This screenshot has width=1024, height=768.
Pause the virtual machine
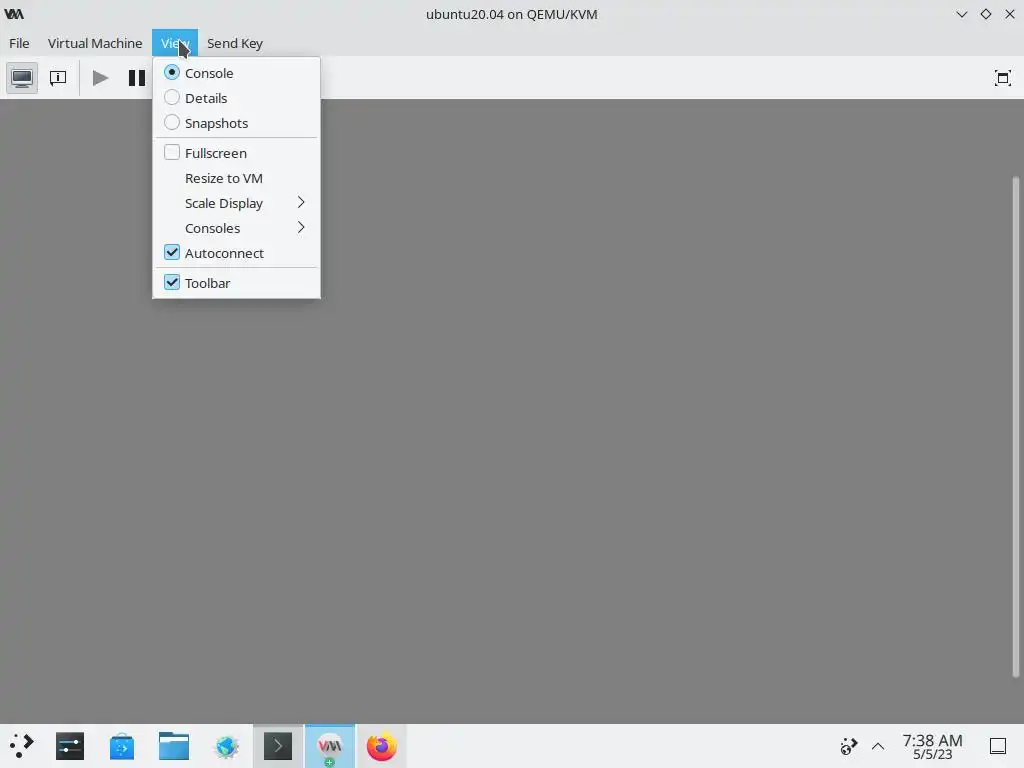(136, 78)
